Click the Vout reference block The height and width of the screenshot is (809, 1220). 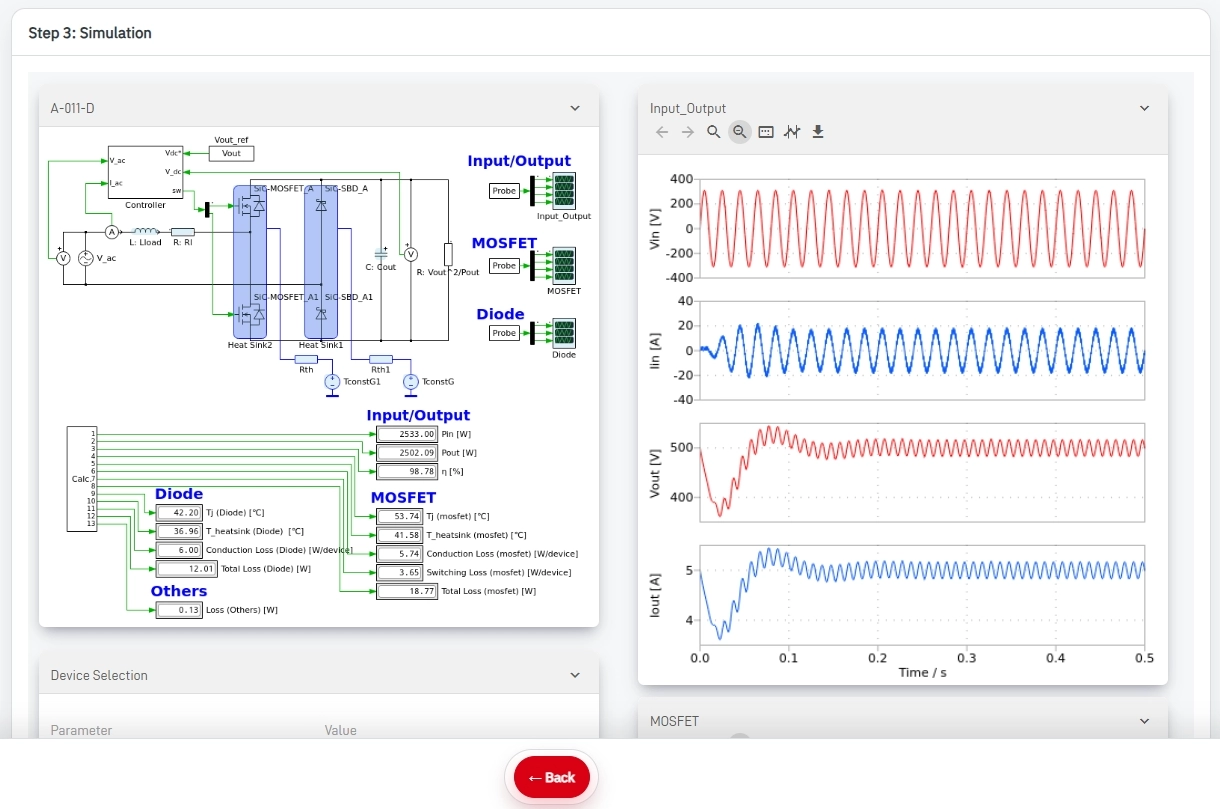[231, 153]
